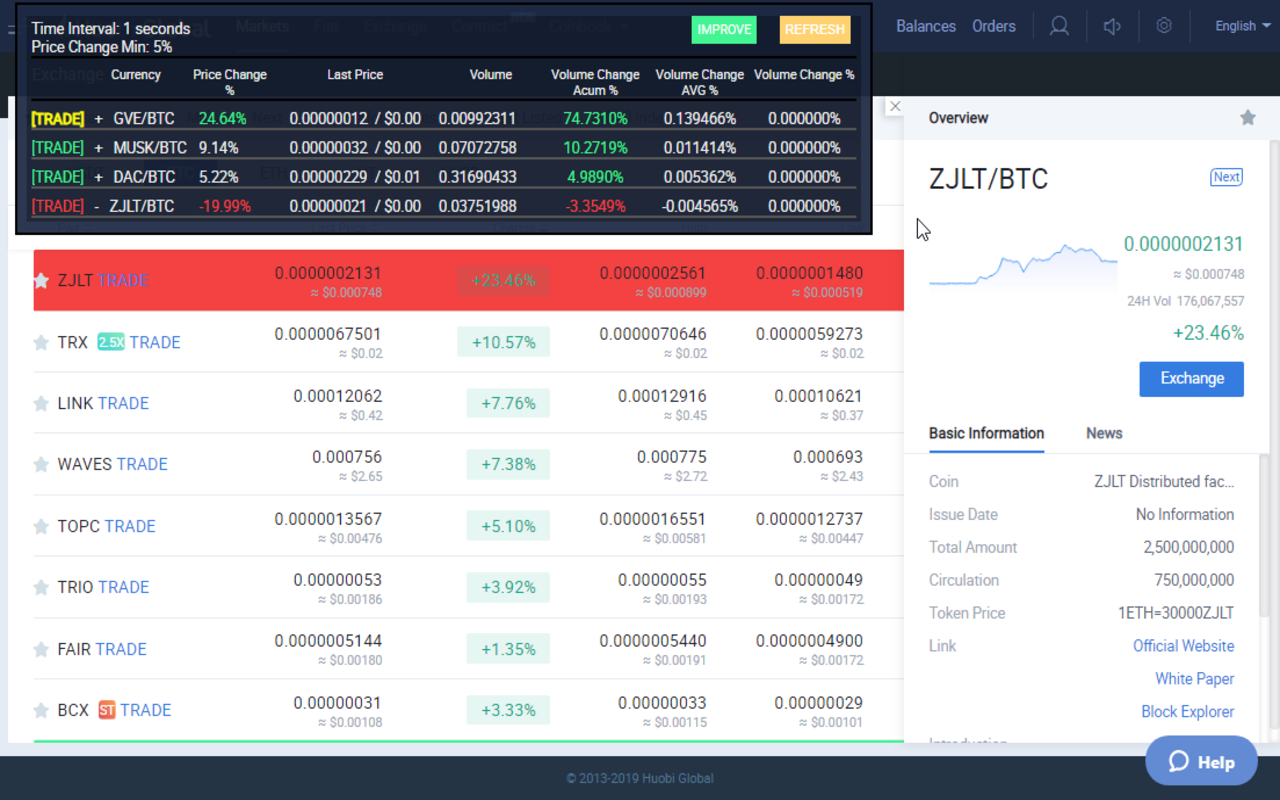The width and height of the screenshot is (1280, 800).
Task: Open the Block Explorer link
Action: (x=1187, y=712)
